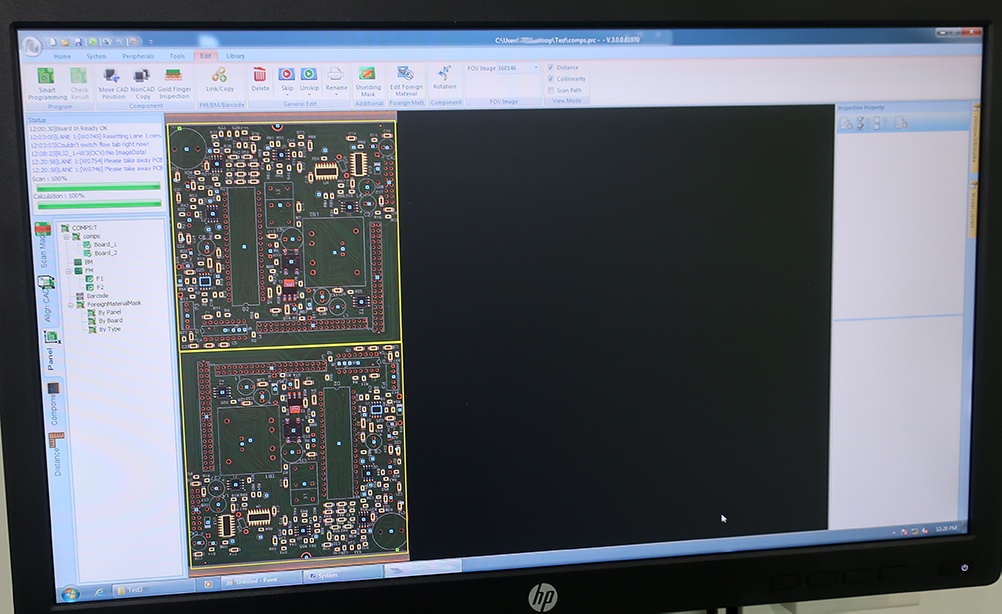Switch to the Library ribbon tab

(x=235, y=56)
